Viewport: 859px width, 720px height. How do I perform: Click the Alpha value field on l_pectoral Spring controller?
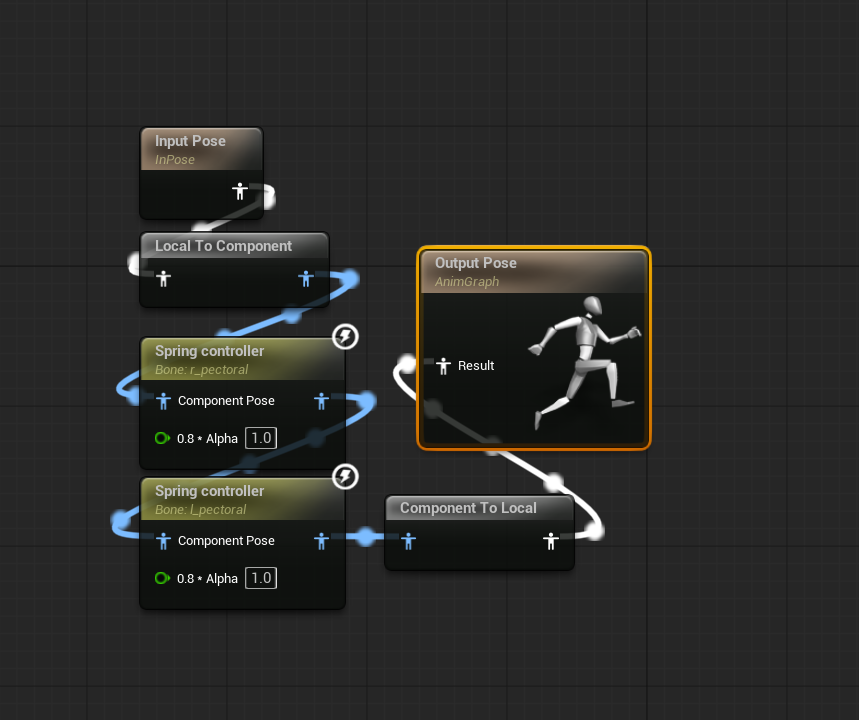(x=261, y=578)
